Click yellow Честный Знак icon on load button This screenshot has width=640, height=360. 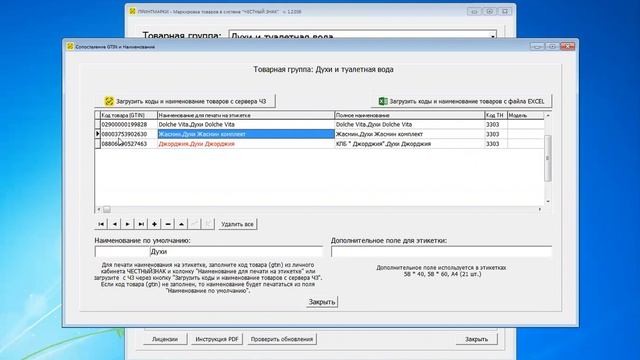coord(109,101)
